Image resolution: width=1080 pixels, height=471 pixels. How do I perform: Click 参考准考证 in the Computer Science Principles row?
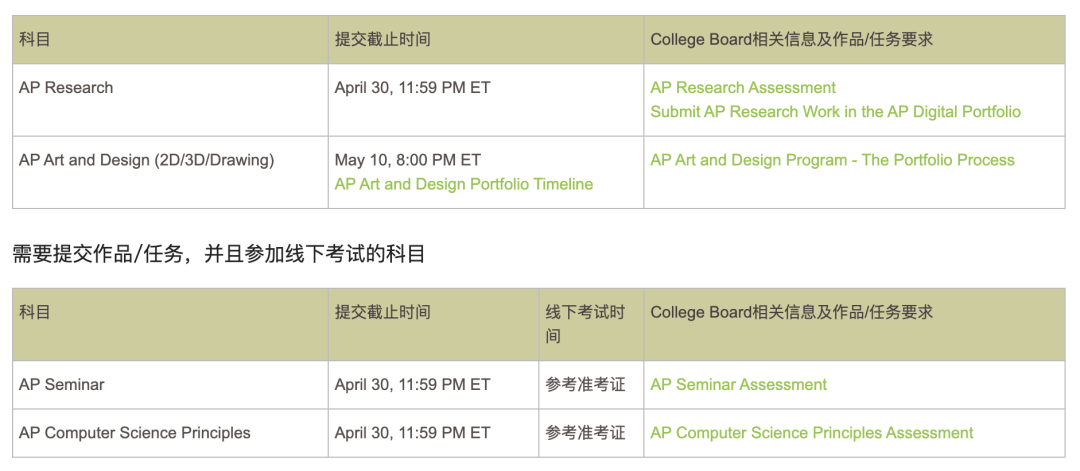pyautogui.click(x=585, y=433)
